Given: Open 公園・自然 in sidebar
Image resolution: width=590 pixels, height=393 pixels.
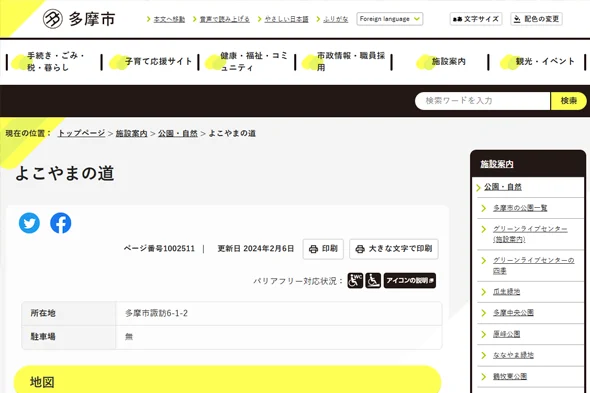Looking at the screenshot, I should (x=503, y=187).
